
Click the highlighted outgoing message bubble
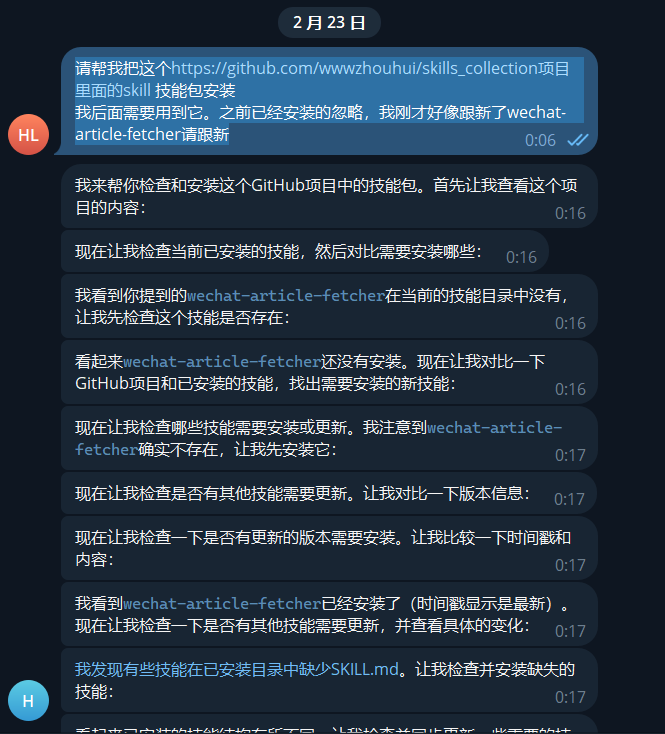329,101
